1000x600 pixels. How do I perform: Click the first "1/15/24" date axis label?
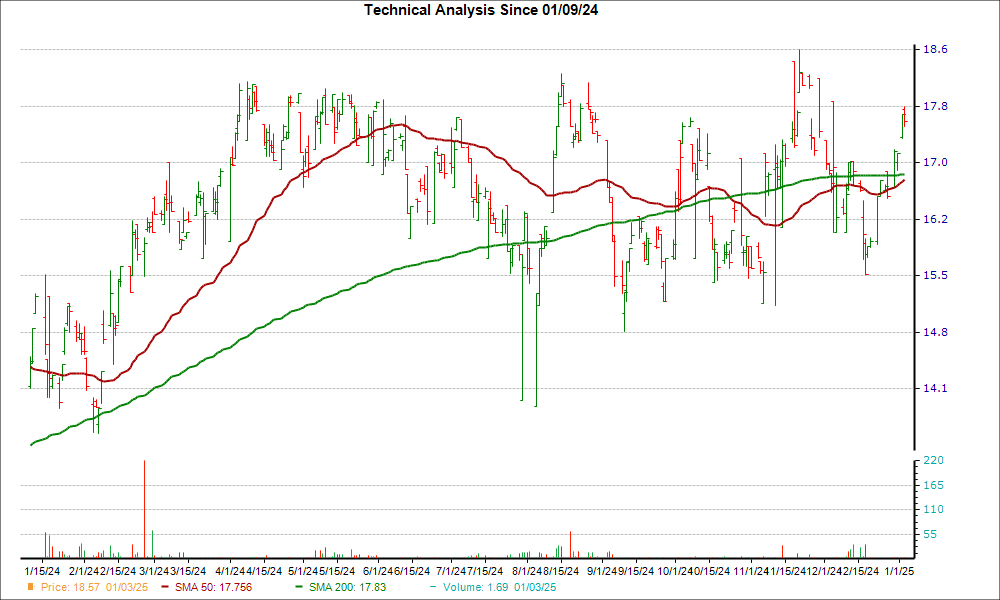pos(42,570)
